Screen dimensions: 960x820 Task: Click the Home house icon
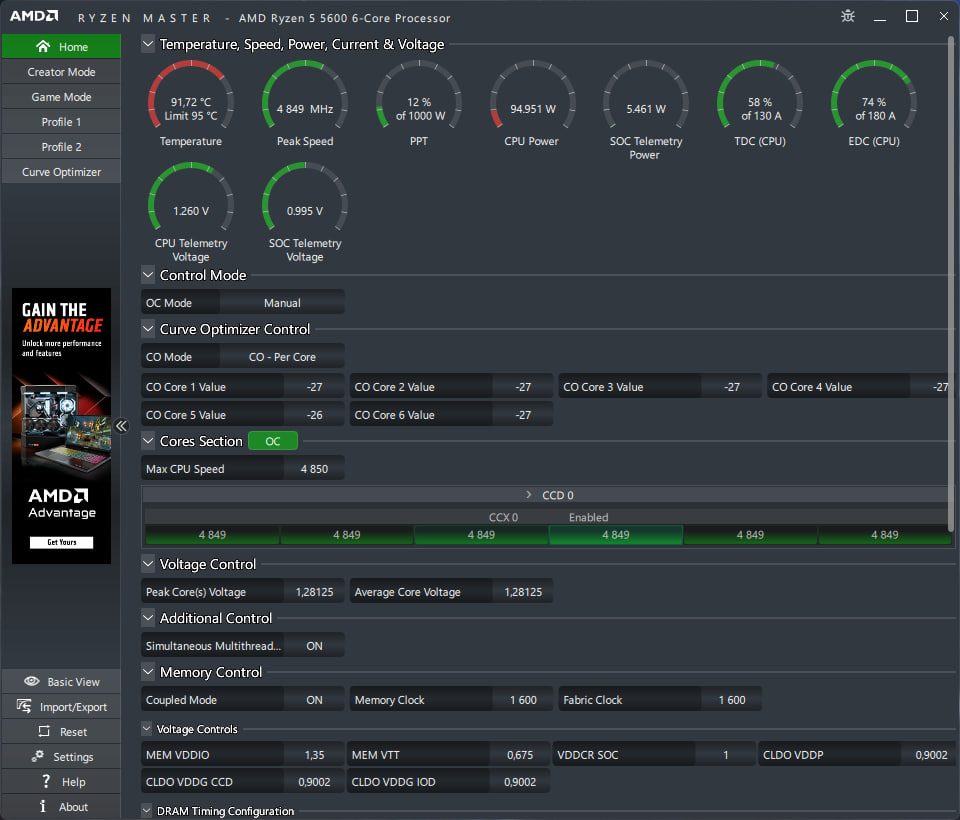43,47
